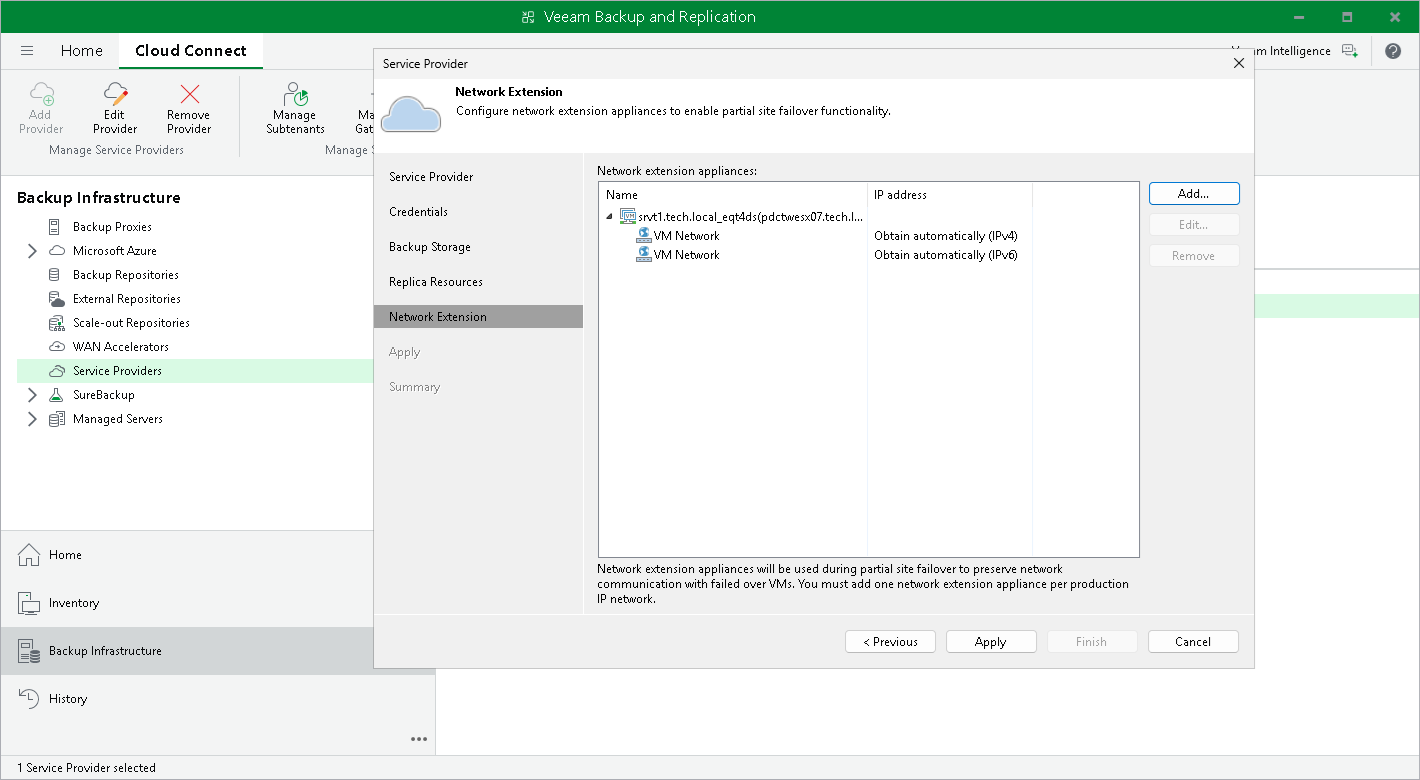Select the Scale-out Repositories icon
This screenshot has width=1420, height=780.
pyautogui.click(x=56, y=323)
